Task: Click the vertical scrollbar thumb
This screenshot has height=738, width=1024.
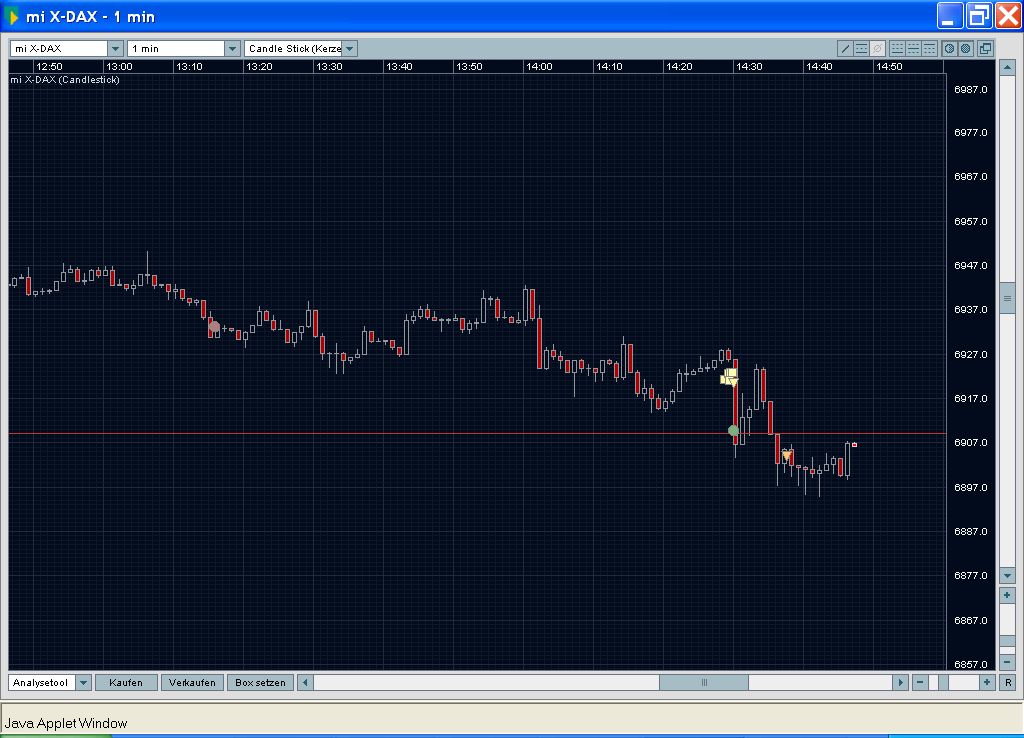Action: point(1007,298)
